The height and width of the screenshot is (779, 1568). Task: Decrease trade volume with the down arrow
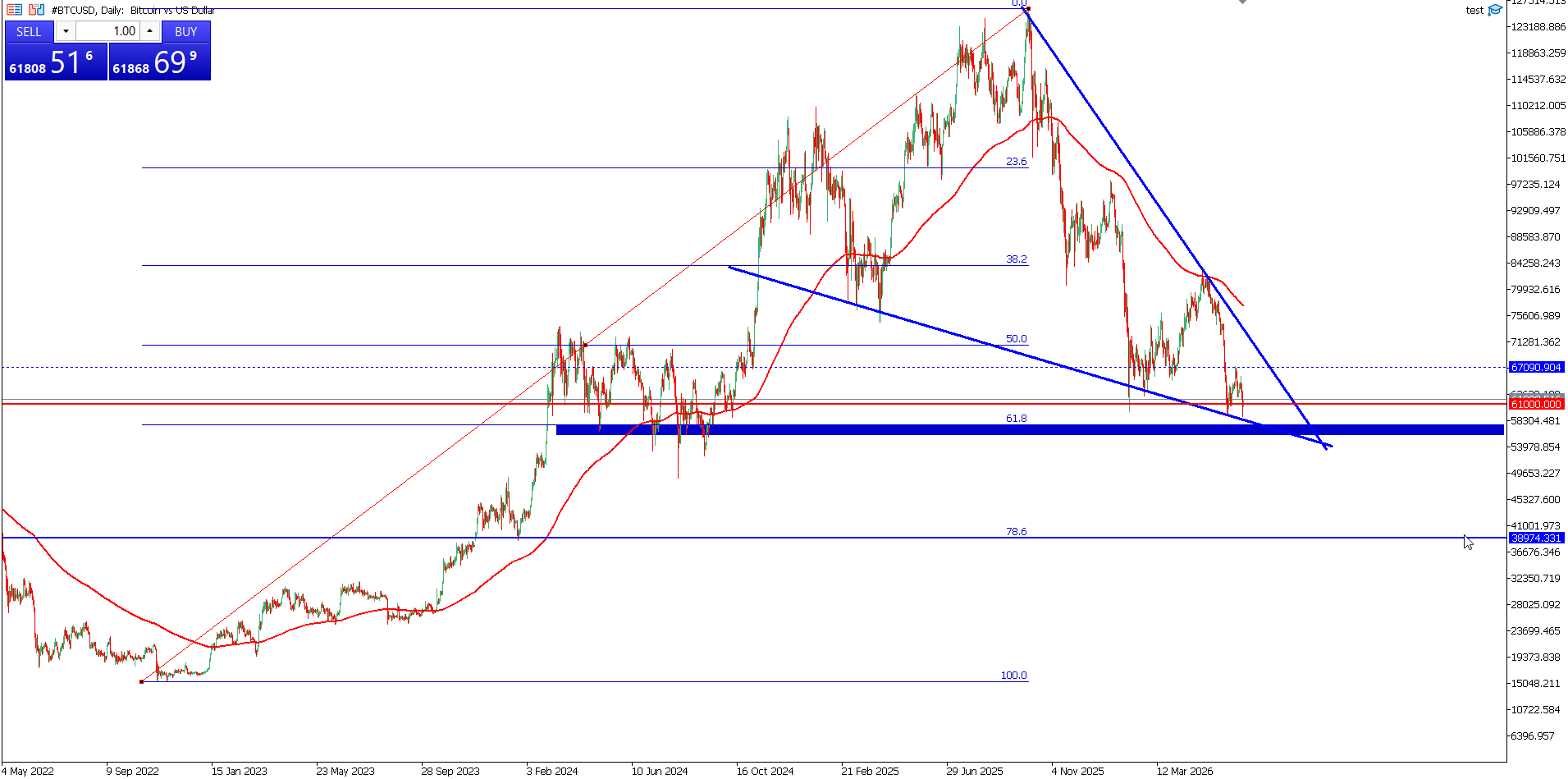tap(66, 31)
